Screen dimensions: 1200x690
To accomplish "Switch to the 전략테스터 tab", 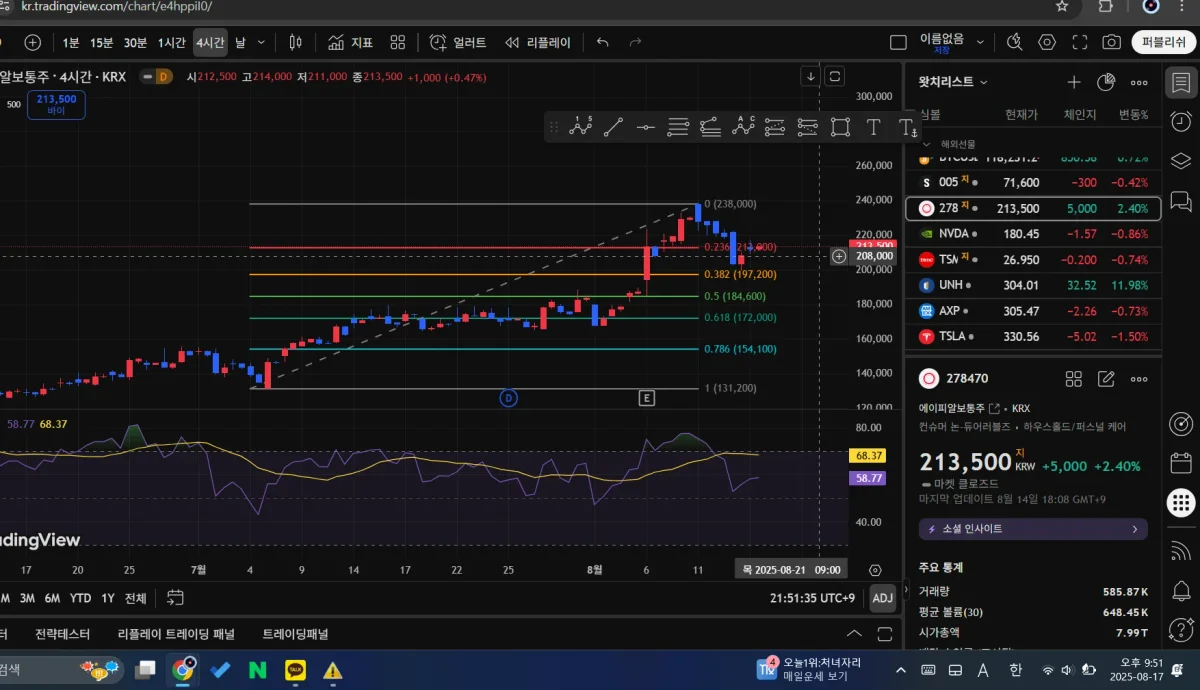I will point(62,634).
